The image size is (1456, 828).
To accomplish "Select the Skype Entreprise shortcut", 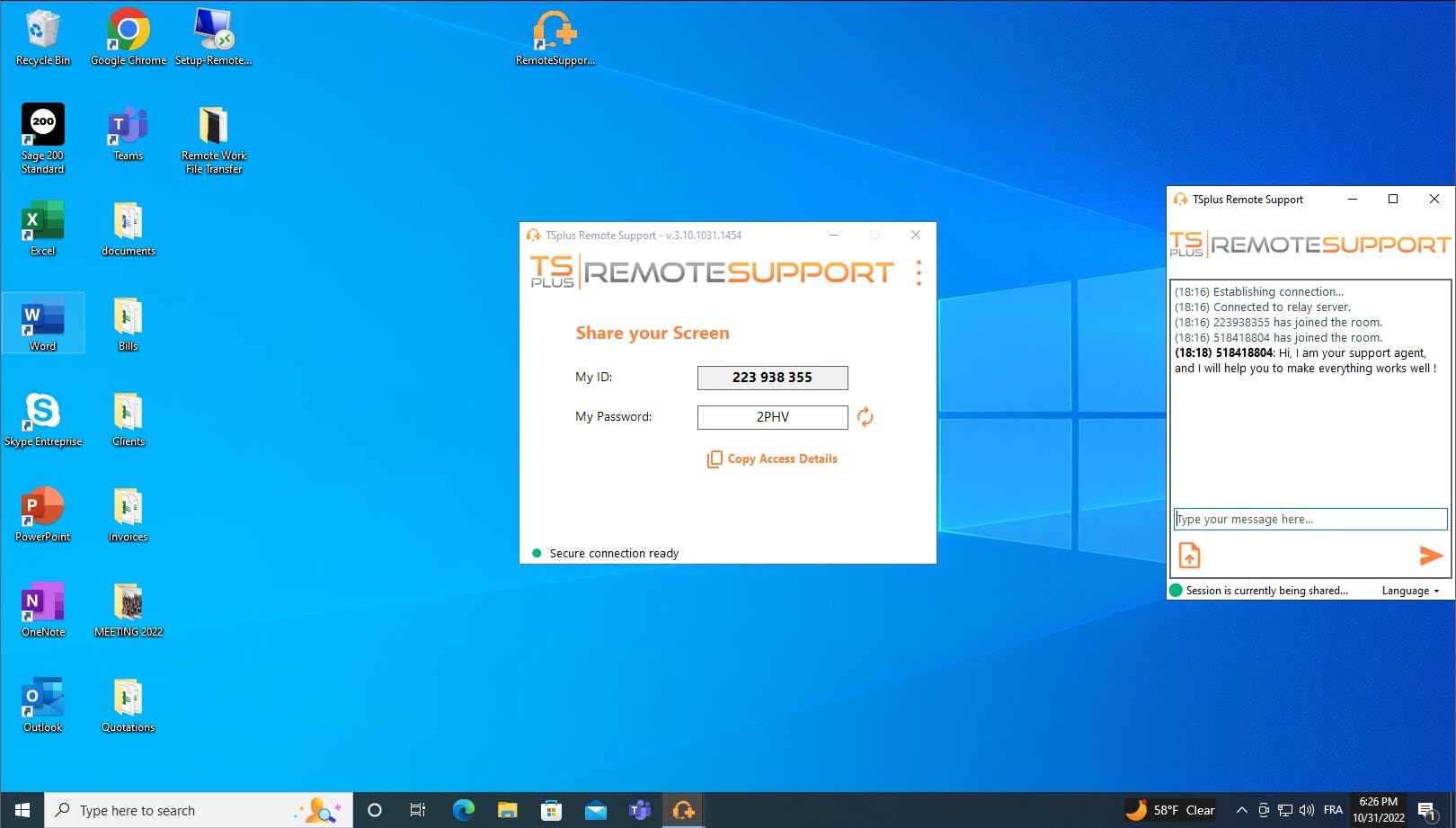I will [x=42, y=419].
